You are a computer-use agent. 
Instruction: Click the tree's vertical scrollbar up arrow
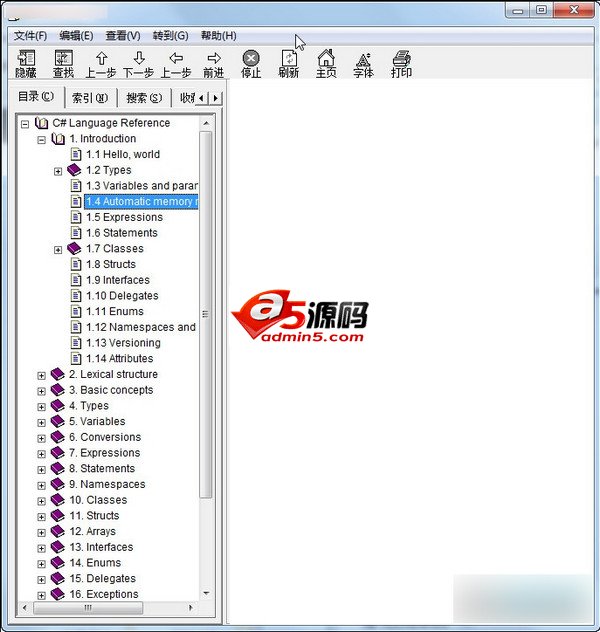[206, 123]
